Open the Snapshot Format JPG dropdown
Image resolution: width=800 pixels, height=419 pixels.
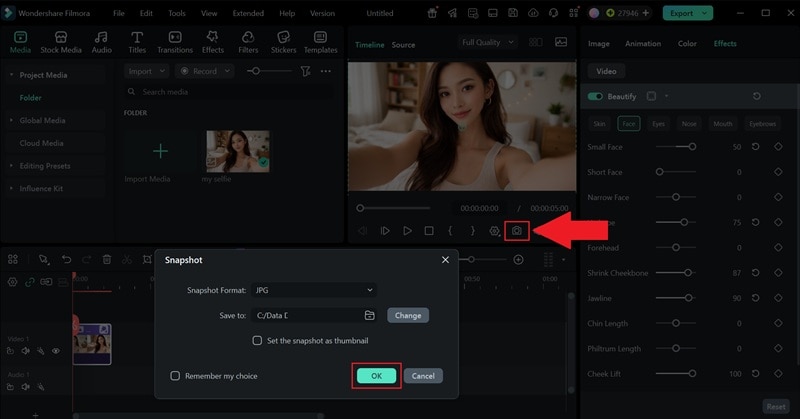tap(314, 290)
